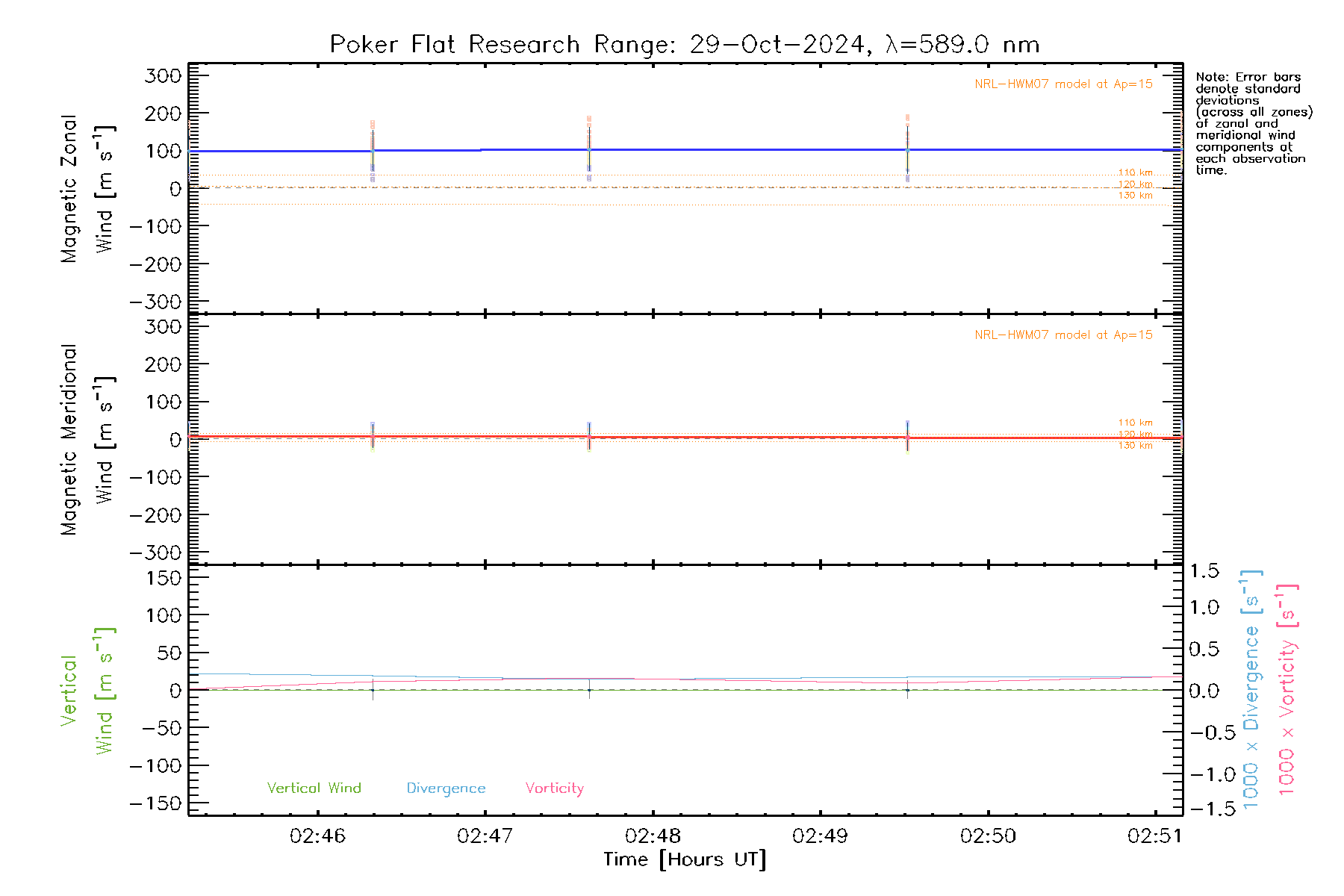Click the 02:50 time tick label
The image size is (1344, 896).
[x=988, y=836]
